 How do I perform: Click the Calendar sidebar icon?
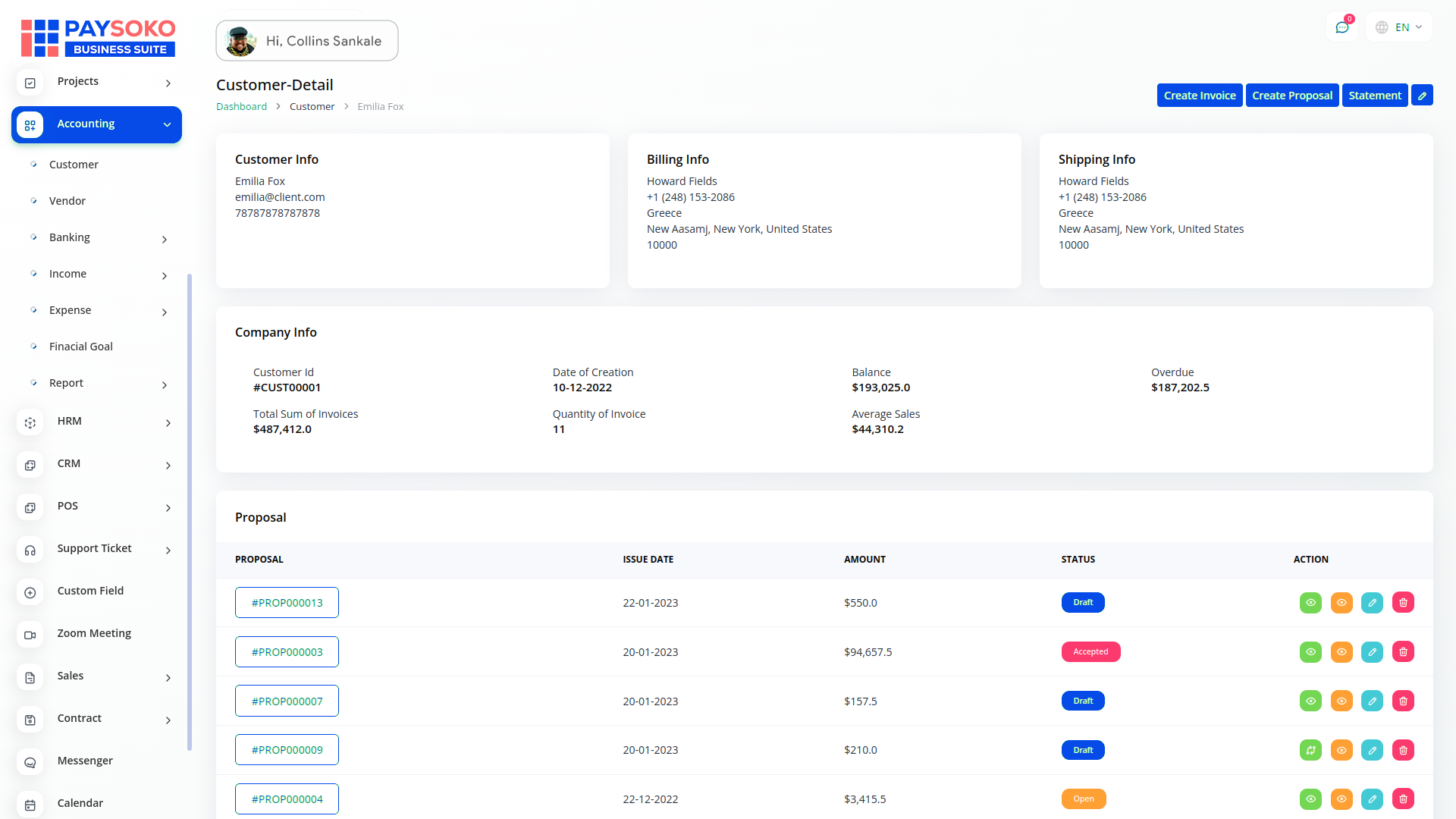(x=30, y=804)
